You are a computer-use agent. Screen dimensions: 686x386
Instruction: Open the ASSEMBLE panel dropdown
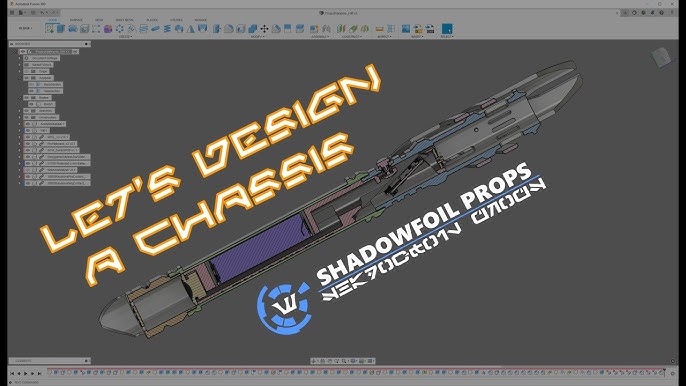pyautogui.click(x=320, y=37)
